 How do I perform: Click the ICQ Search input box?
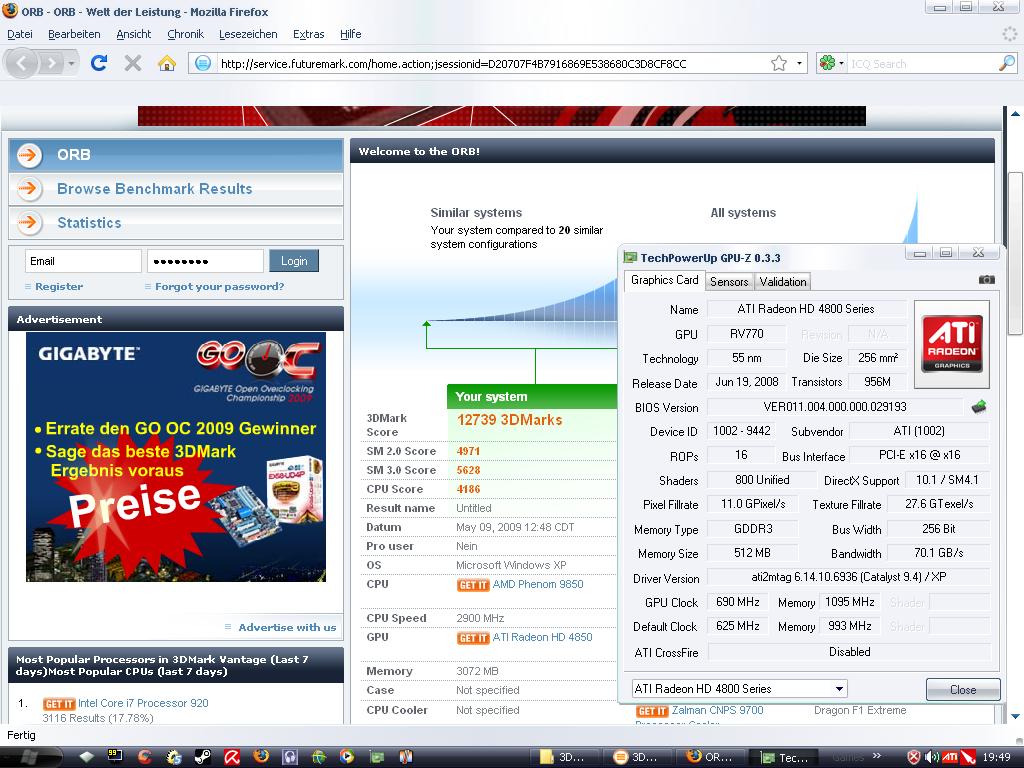[x=922, y=63]
